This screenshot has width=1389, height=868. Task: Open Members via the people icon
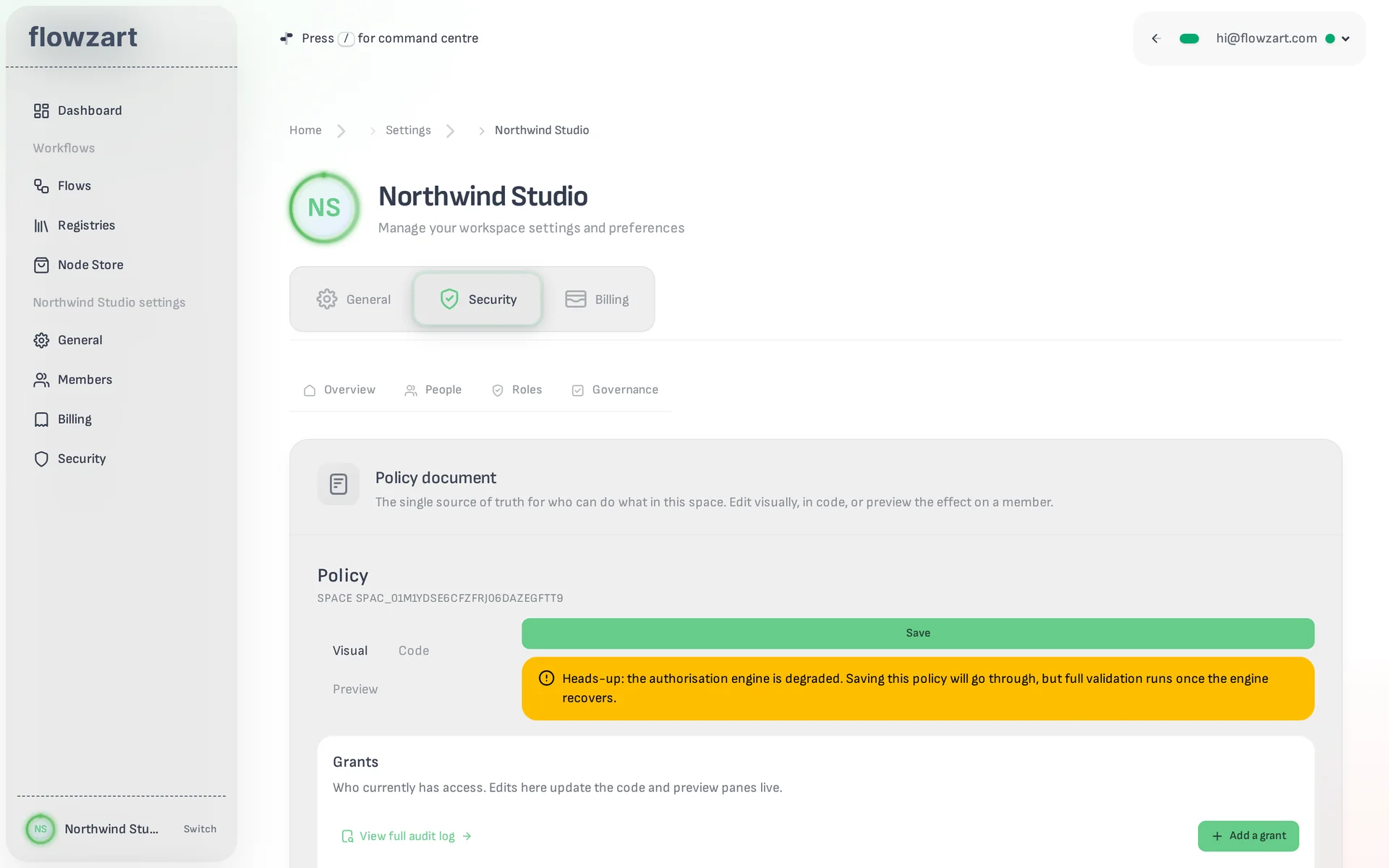[x=41, y=380]
